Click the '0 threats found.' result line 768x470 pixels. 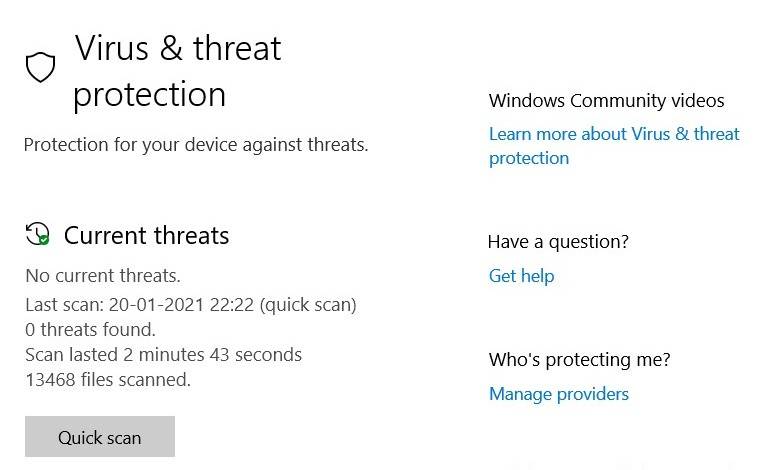click(x=90, y=329)
